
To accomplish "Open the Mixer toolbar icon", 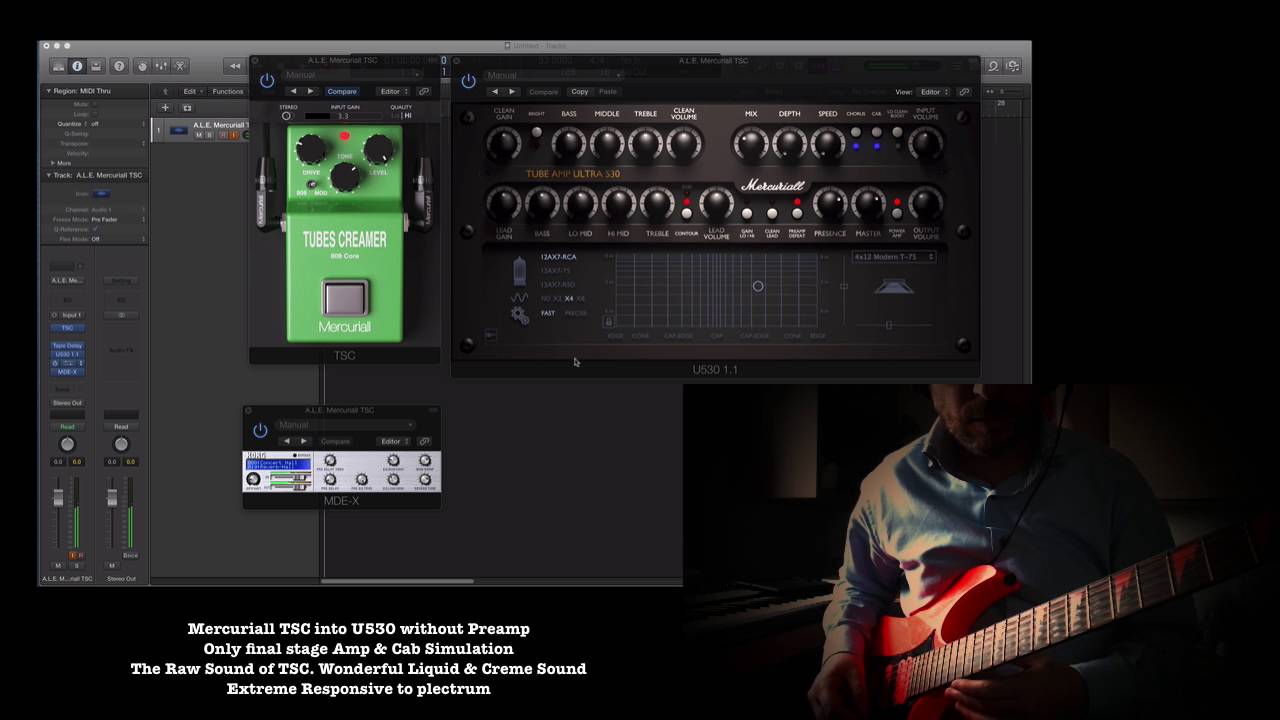I will (161, 66).
